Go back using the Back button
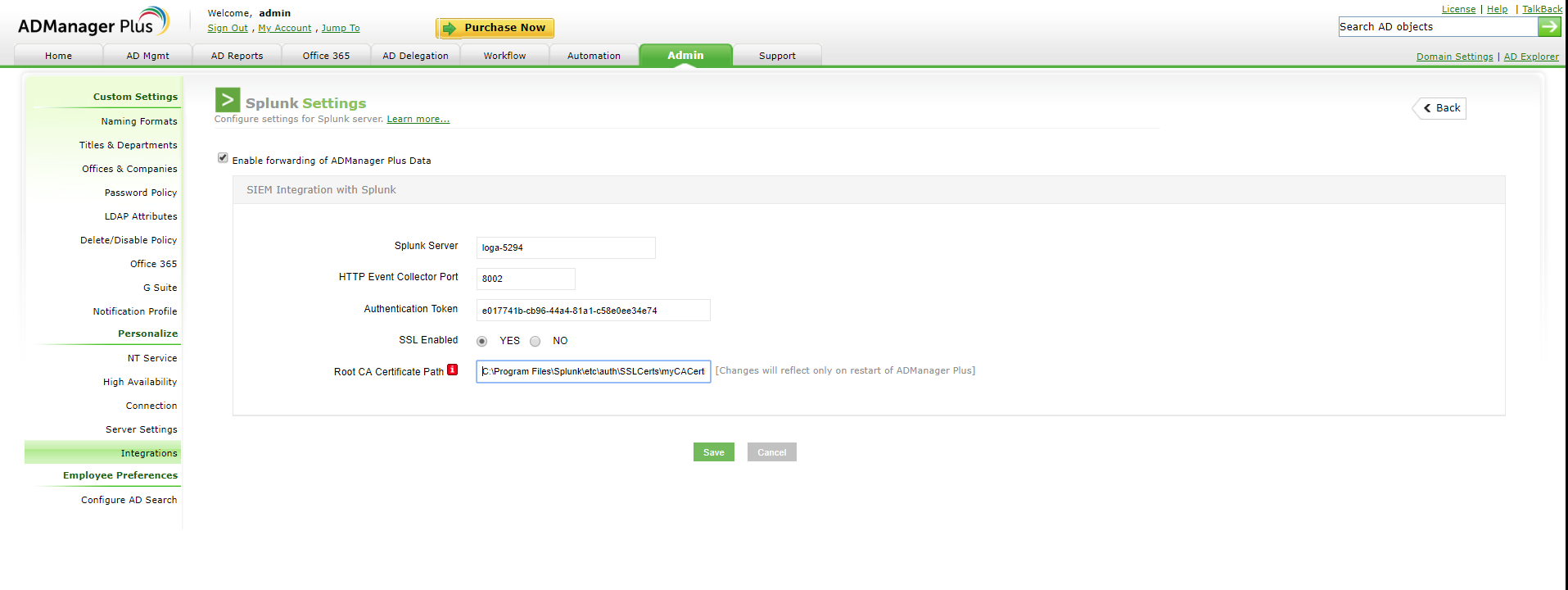 pyautogui.click(x=1441, y=108)
